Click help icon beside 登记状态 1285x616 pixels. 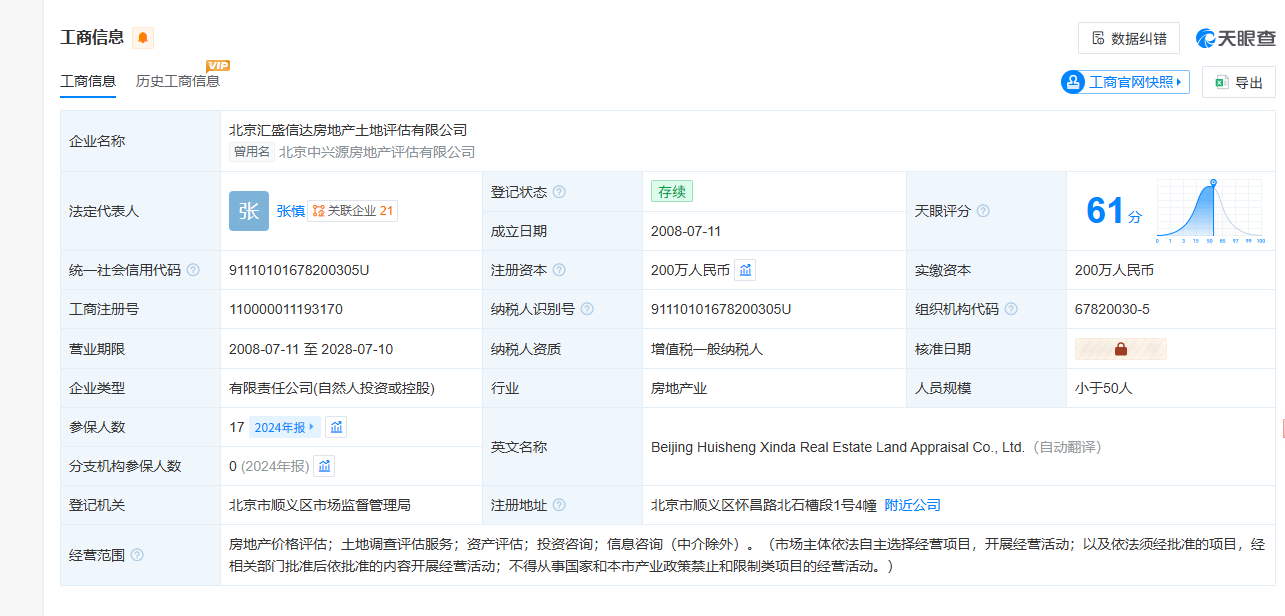pyautogui.click(x=560, y=192)
